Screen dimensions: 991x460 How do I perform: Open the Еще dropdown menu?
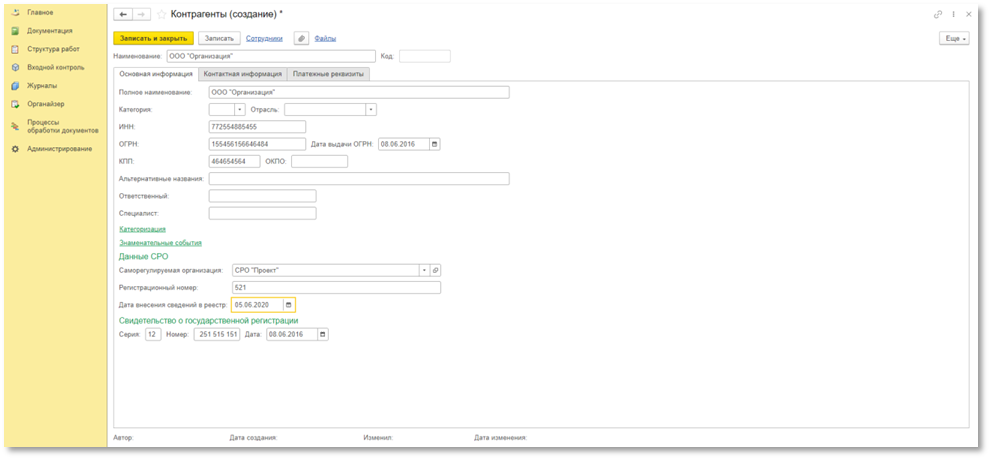[x=953, y=38]
